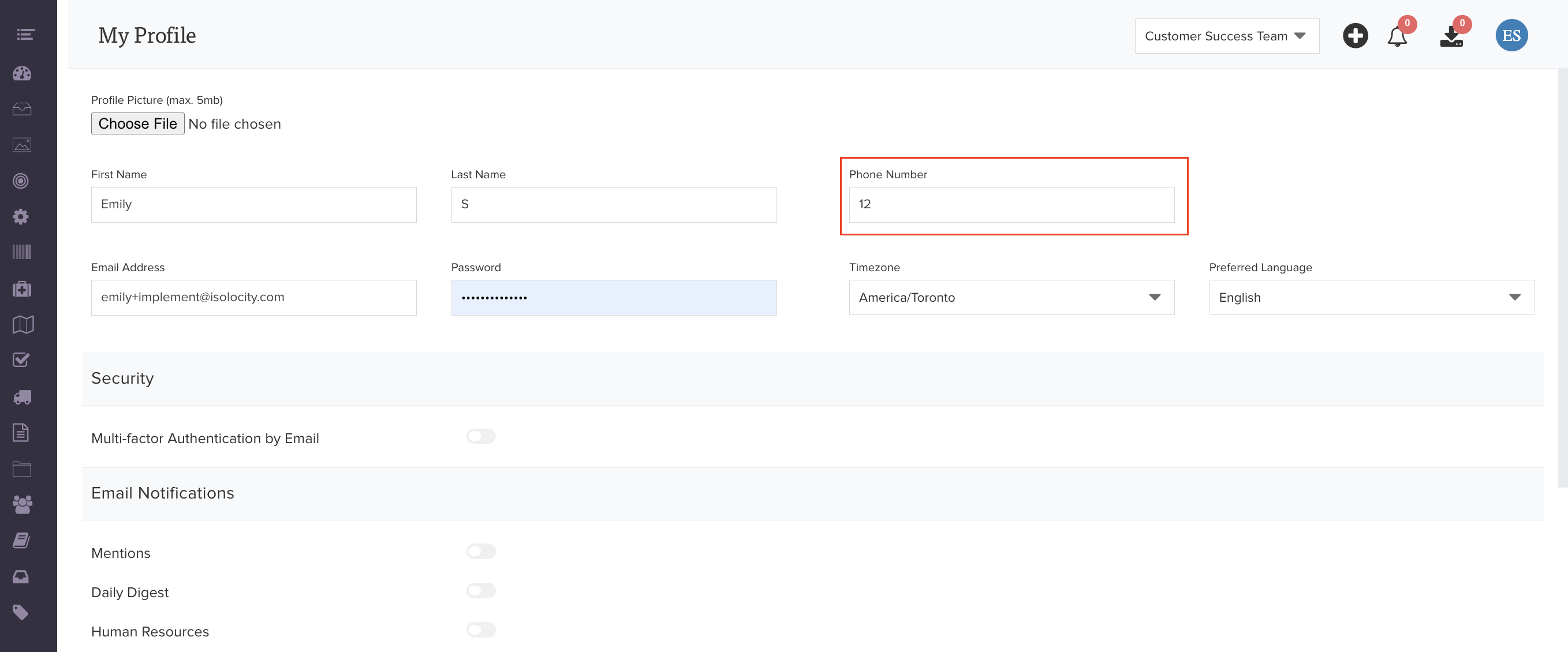Turn on Daily Digest notifications

481,591
